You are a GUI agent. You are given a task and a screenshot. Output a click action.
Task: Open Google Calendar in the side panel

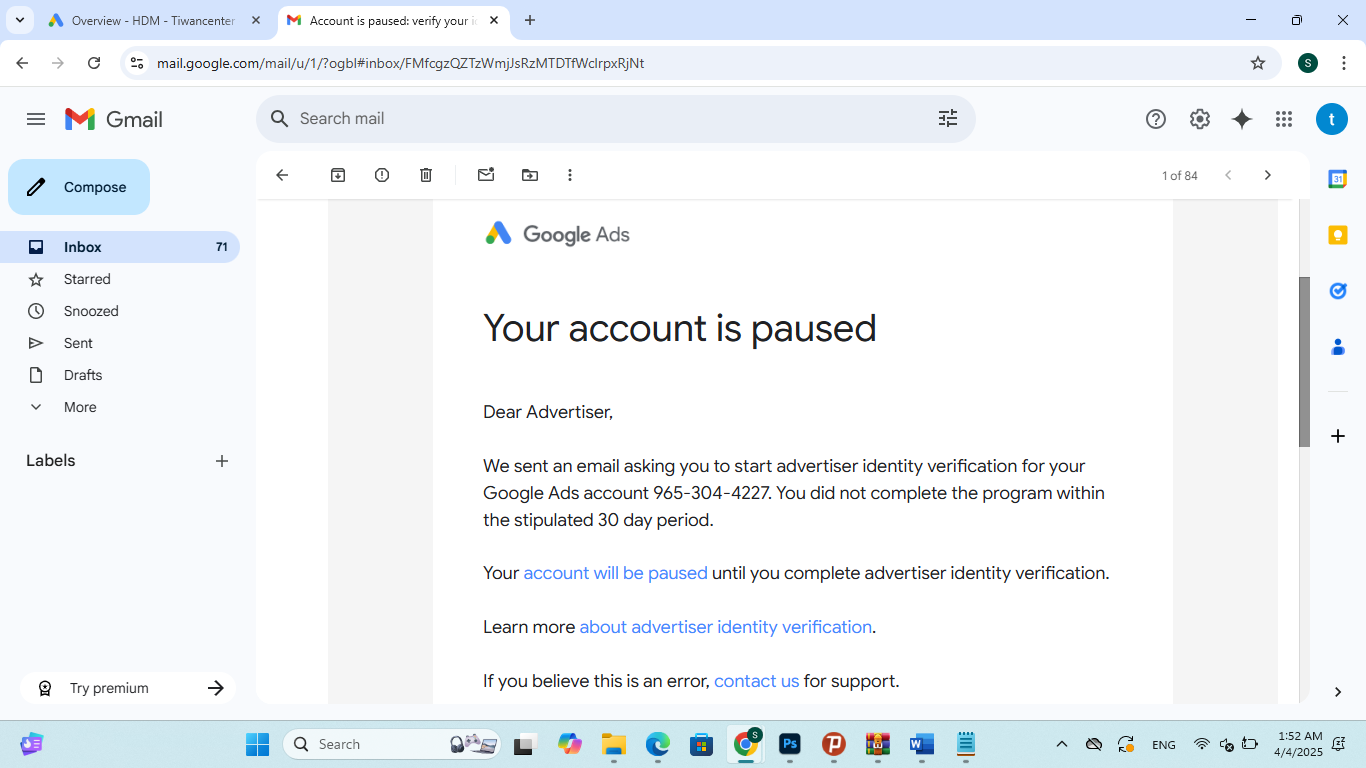[x=1337, y=179]
